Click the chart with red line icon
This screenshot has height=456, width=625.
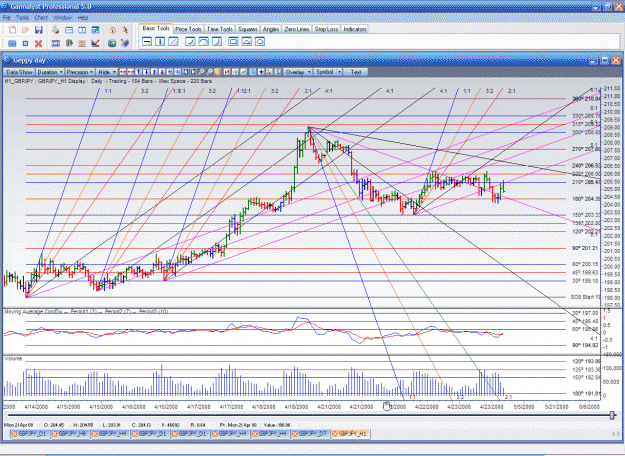(95, 43)
